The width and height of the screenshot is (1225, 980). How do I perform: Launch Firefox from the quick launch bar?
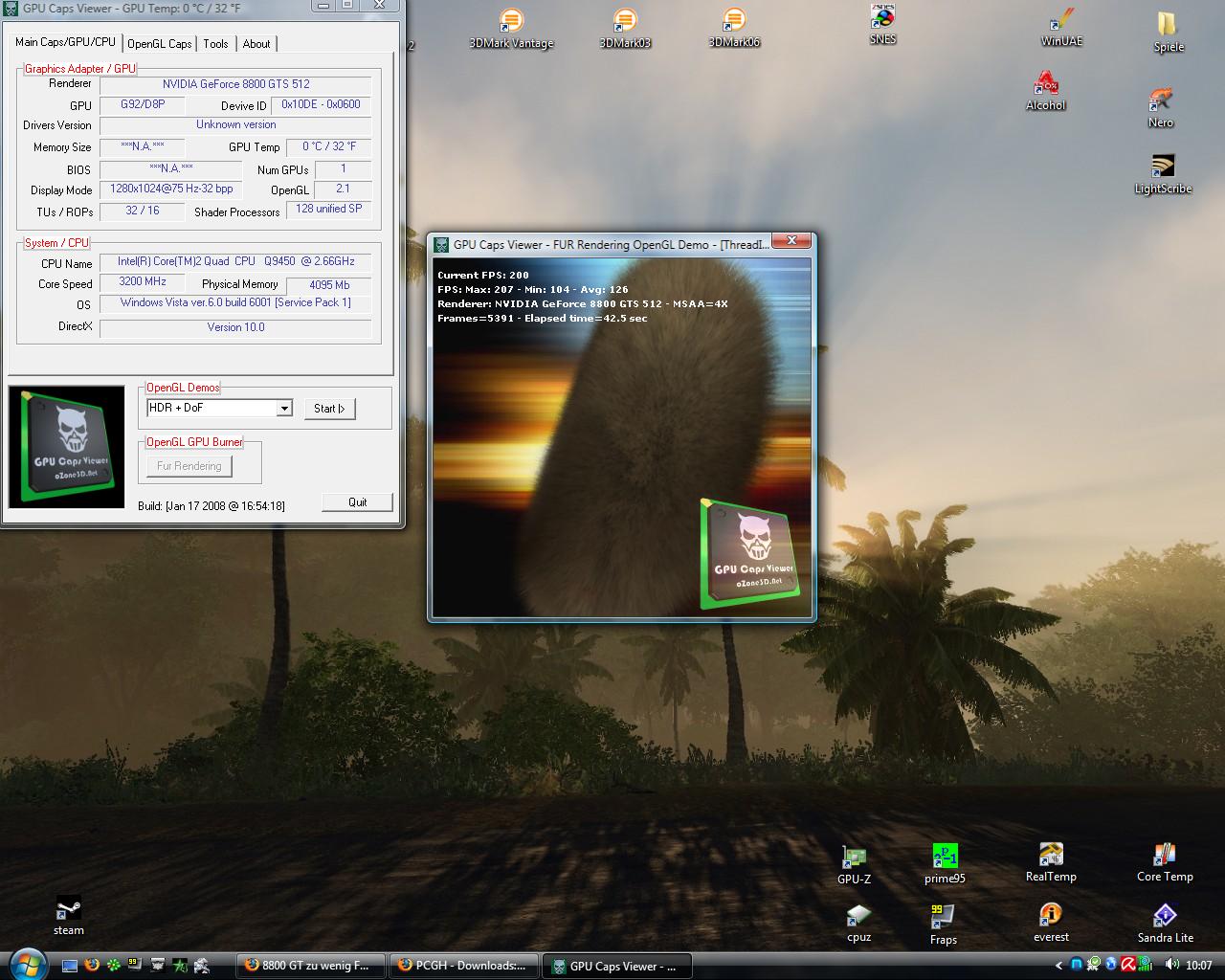pyautogui.click(x=92, y=966)
